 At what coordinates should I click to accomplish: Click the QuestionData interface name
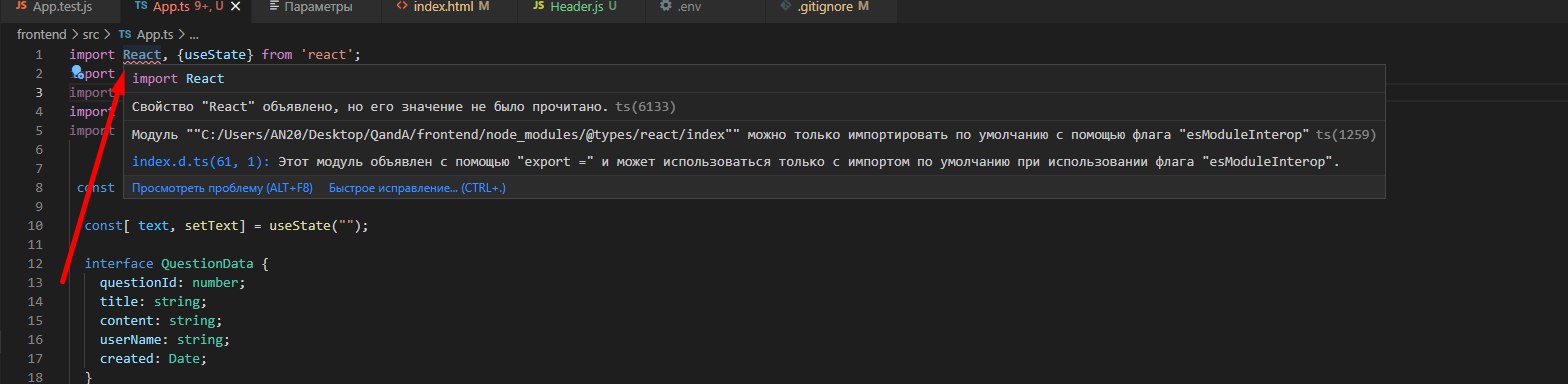click(208, 265)
